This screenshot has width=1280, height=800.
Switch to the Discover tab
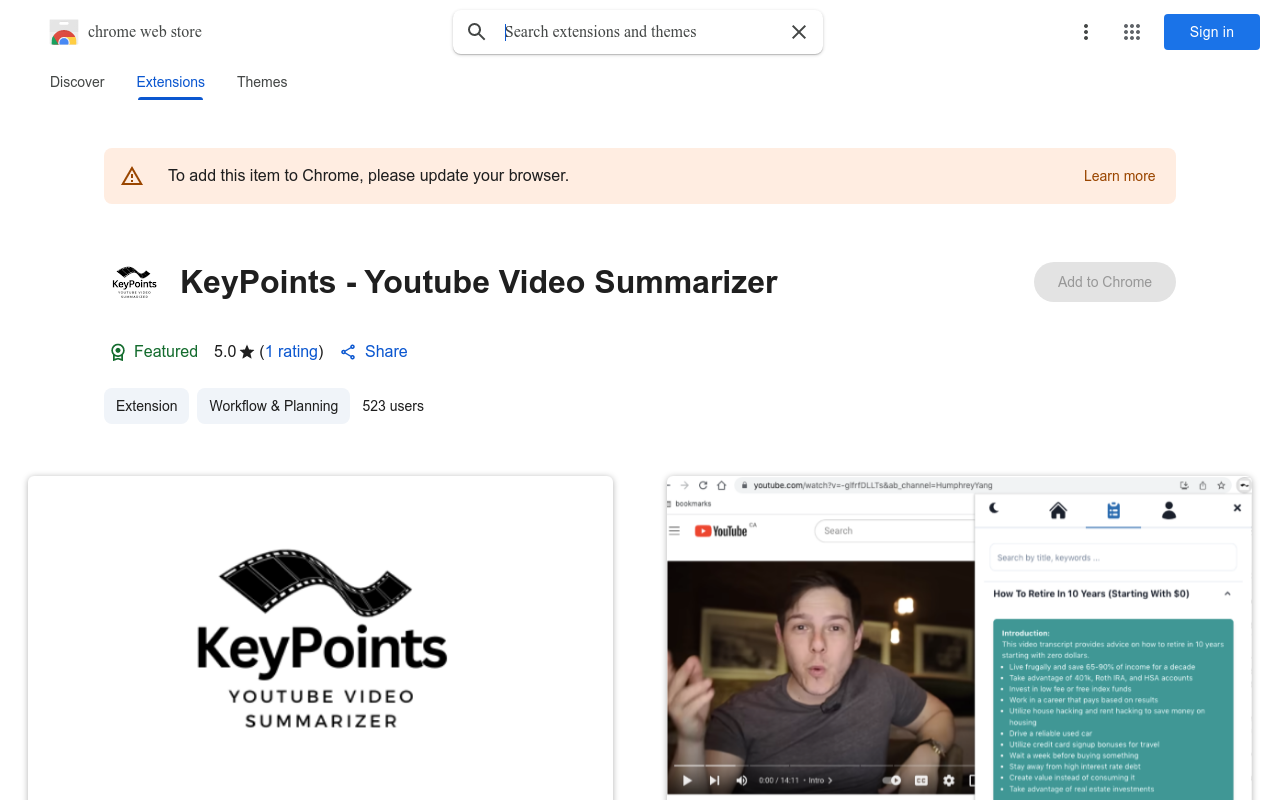coord(77,82)
